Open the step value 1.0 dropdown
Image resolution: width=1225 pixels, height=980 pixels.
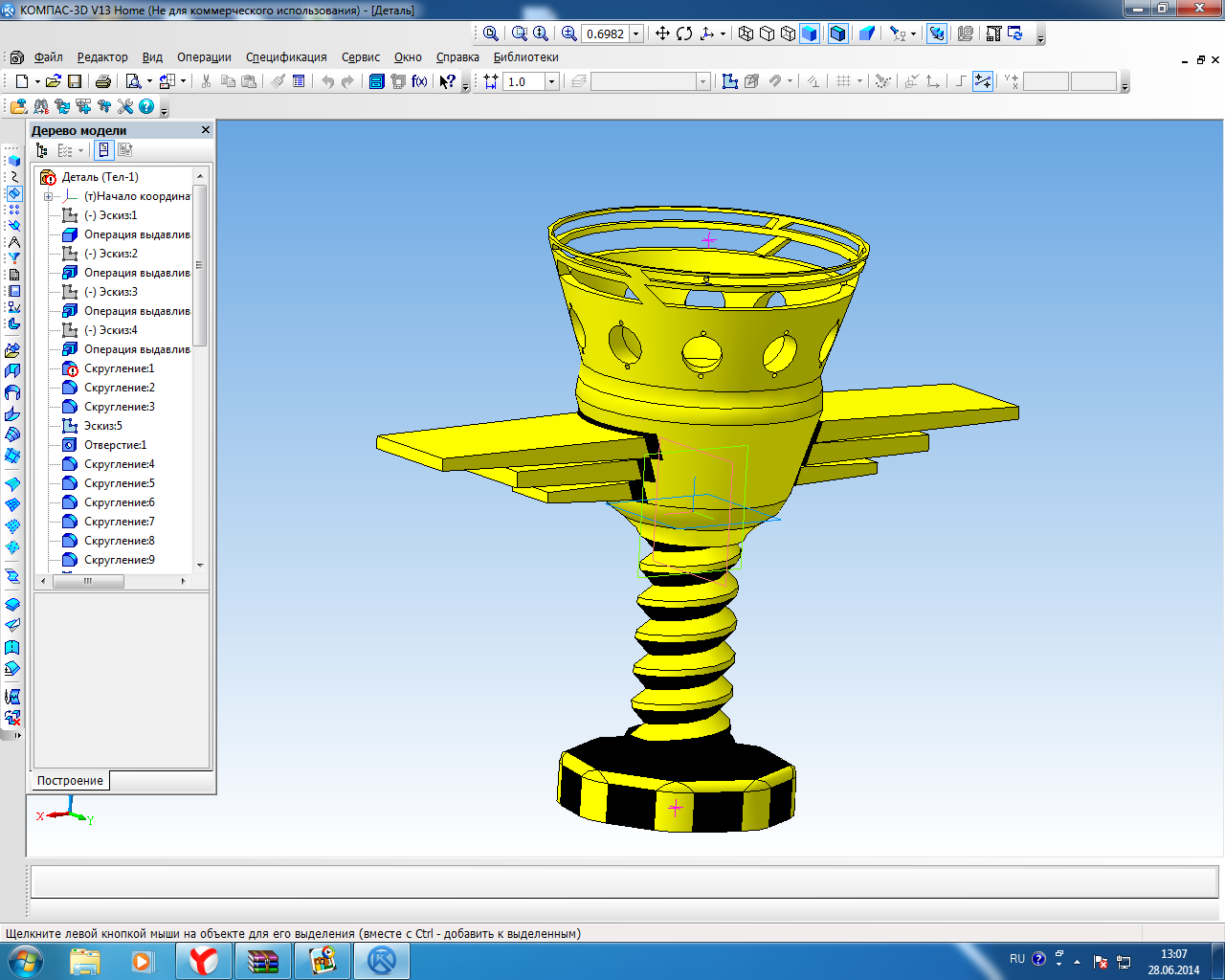pos(551,81)
